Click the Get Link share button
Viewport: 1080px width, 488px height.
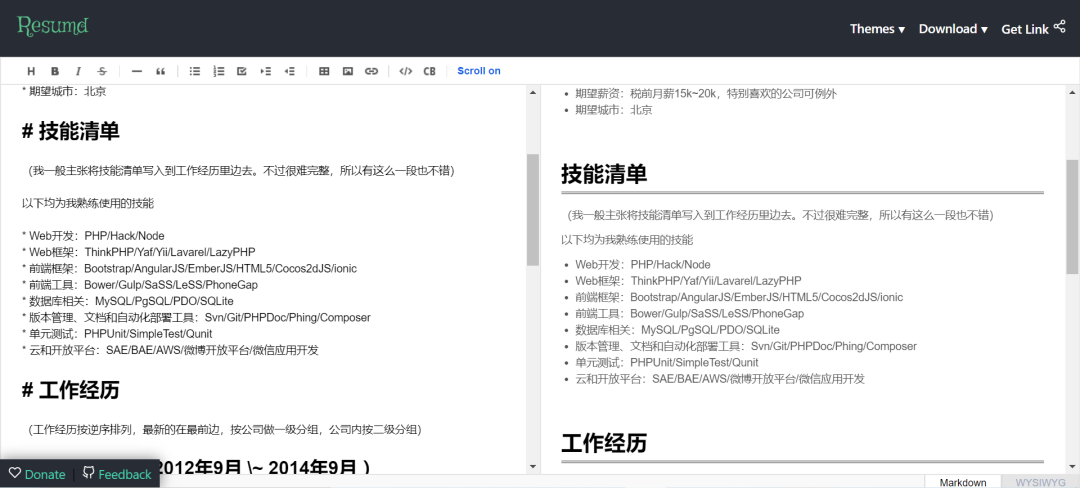click(x=1033, y=28)
